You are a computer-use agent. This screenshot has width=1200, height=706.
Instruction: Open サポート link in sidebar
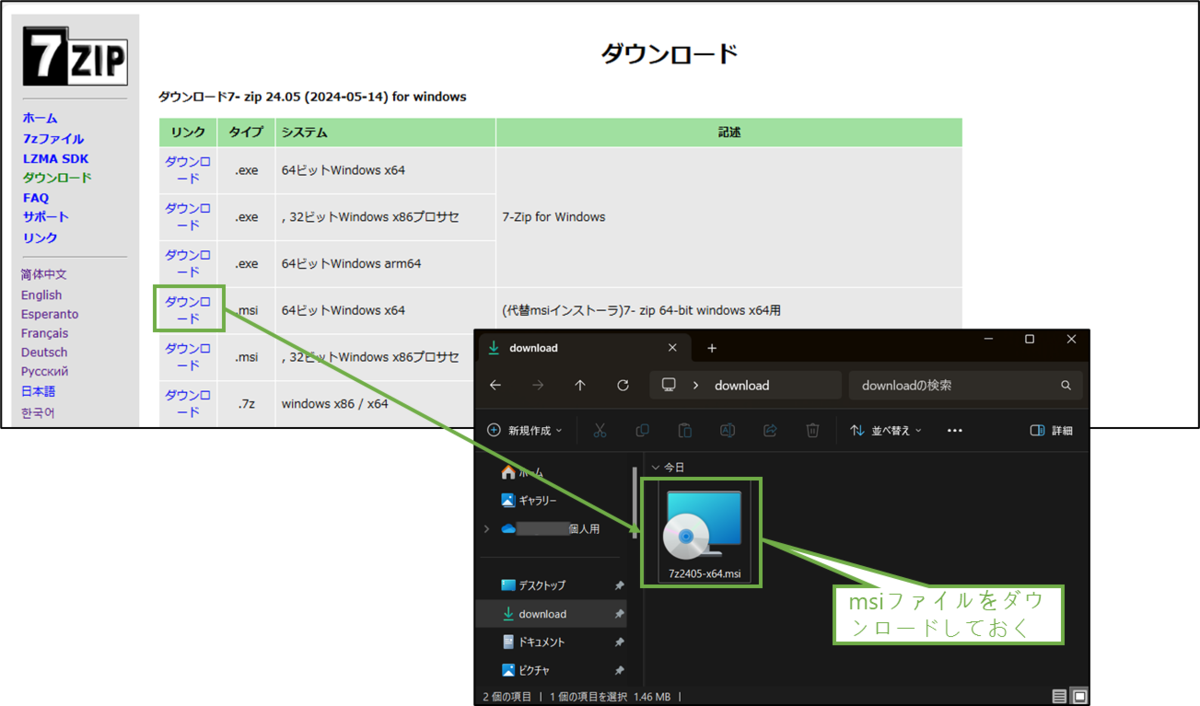(x=46, y=217)
